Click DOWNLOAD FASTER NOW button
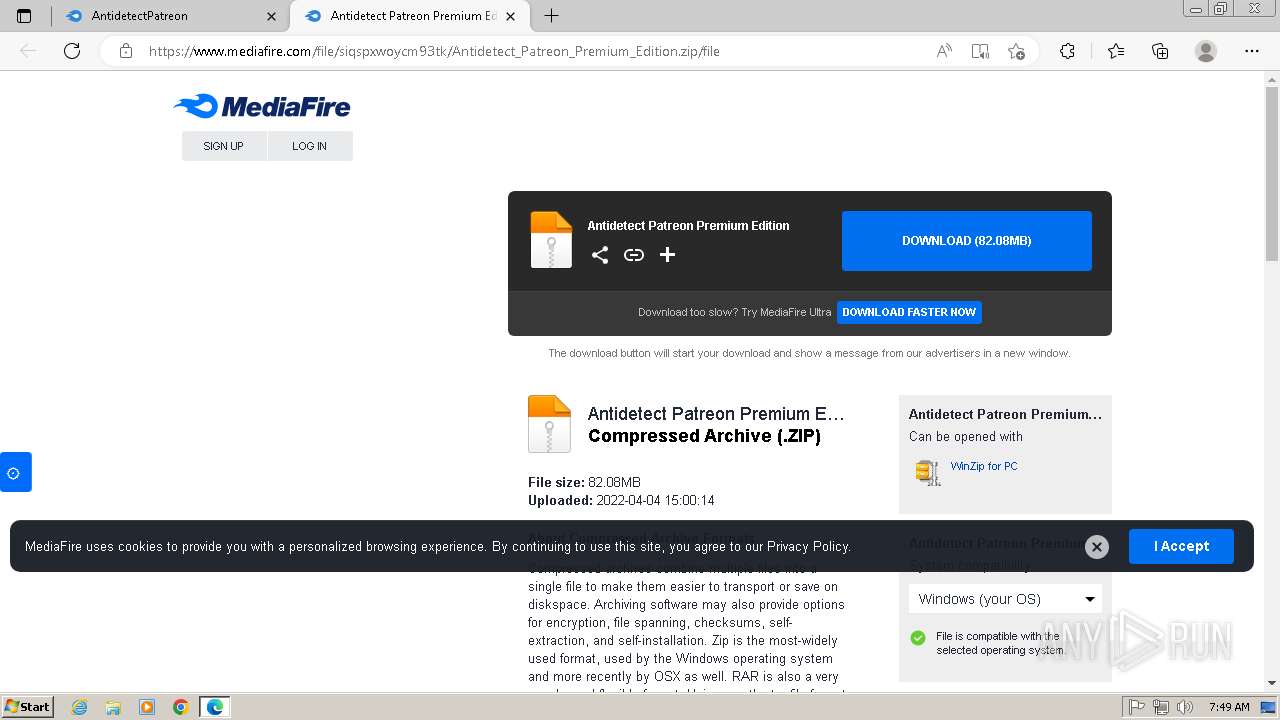The image size is (1280, 720). coord(909,312)
